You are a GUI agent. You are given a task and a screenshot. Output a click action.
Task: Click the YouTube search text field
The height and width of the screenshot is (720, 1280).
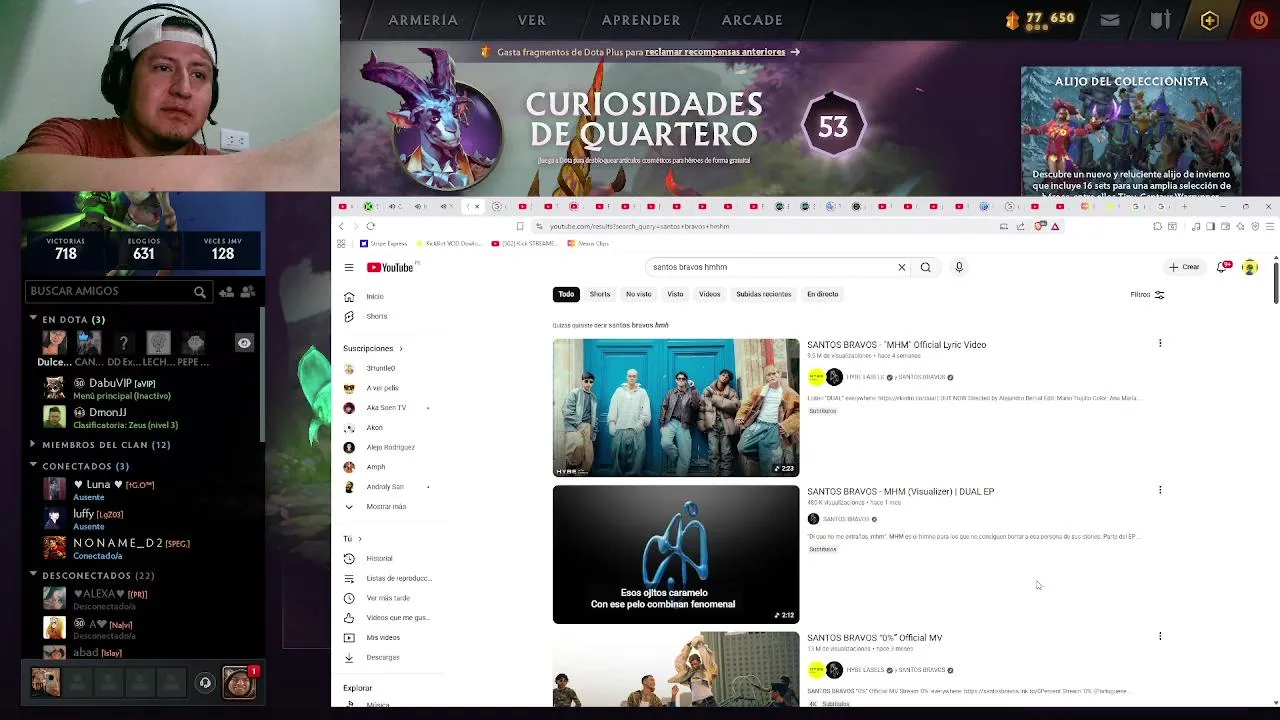pyautogui.click(x=770, y=267)
